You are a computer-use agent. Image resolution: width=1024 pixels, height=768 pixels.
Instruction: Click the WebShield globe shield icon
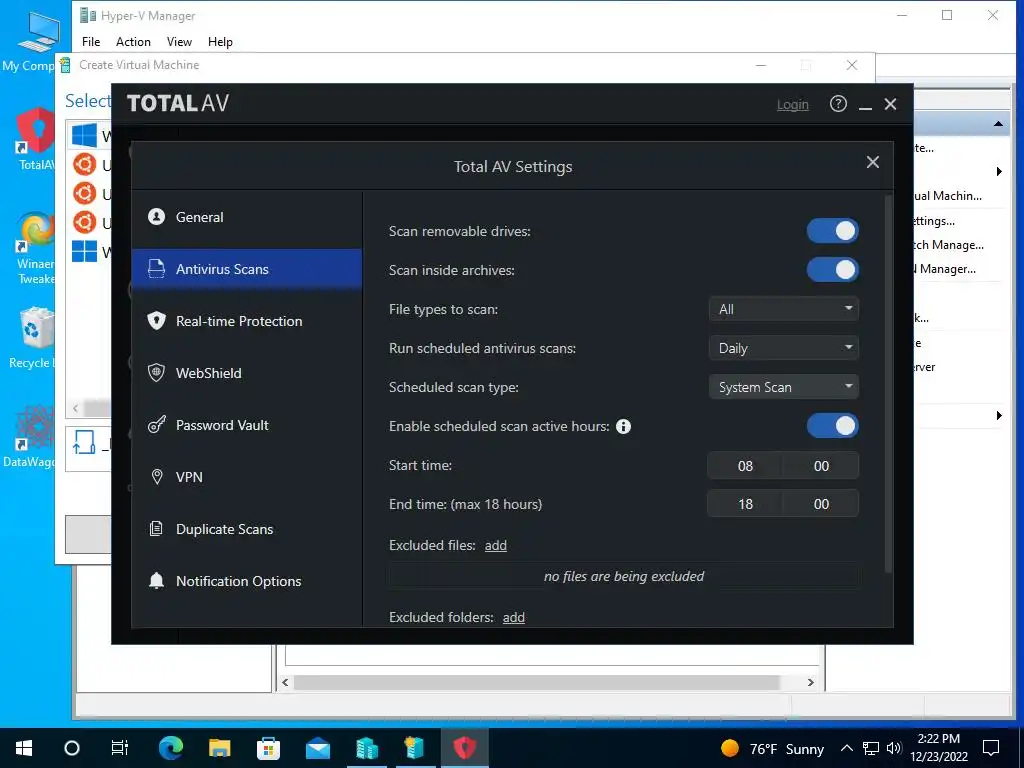(156, 372)
